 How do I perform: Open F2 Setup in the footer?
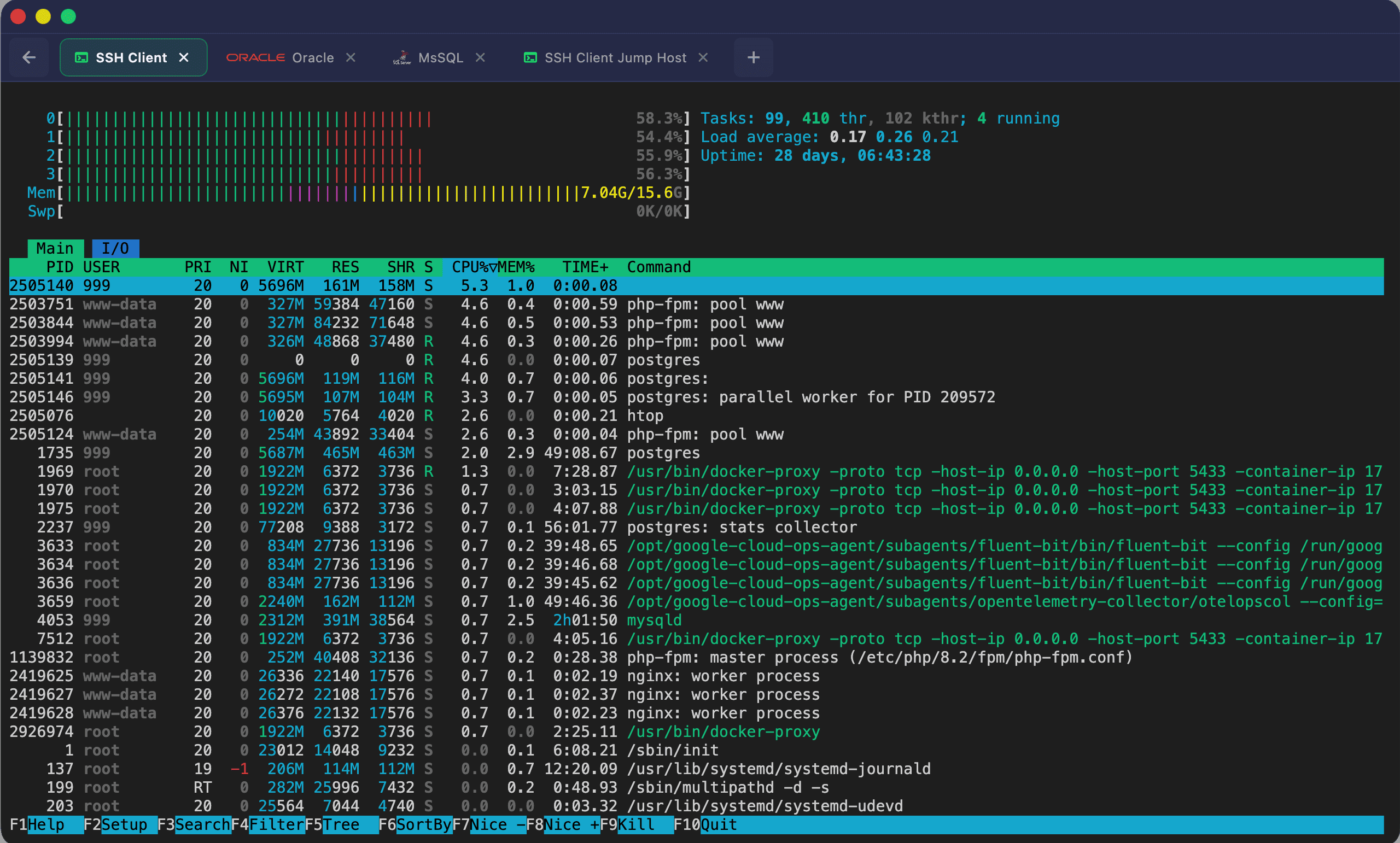tap(120, 824)
